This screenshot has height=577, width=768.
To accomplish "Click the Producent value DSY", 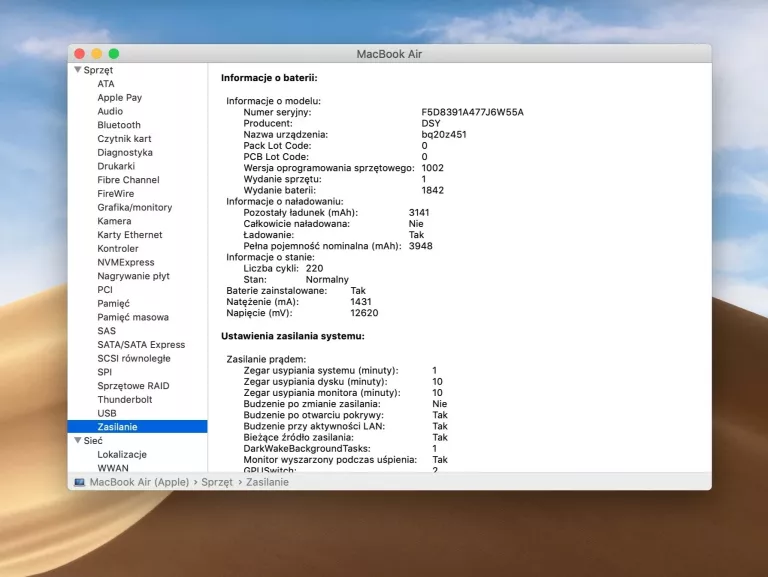I will pos(431,123).
